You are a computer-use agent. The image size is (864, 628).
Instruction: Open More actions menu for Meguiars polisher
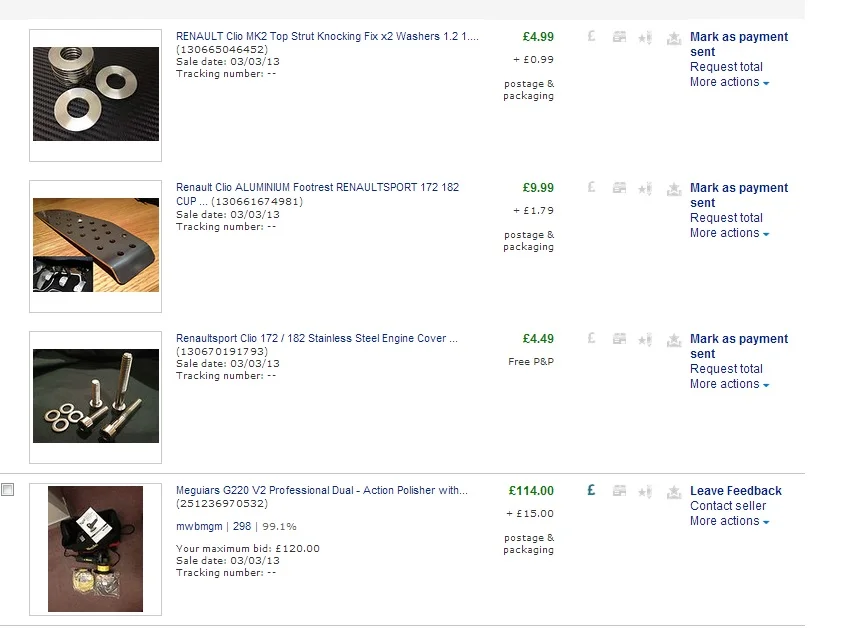pyautogui.click(x=730, y=521)
